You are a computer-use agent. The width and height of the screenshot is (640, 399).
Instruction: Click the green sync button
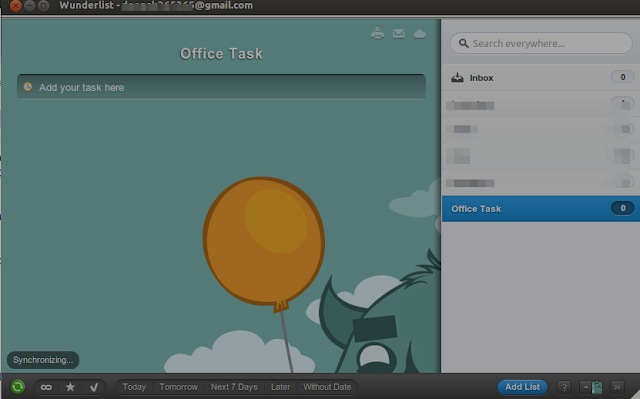[x=18, y=386]
